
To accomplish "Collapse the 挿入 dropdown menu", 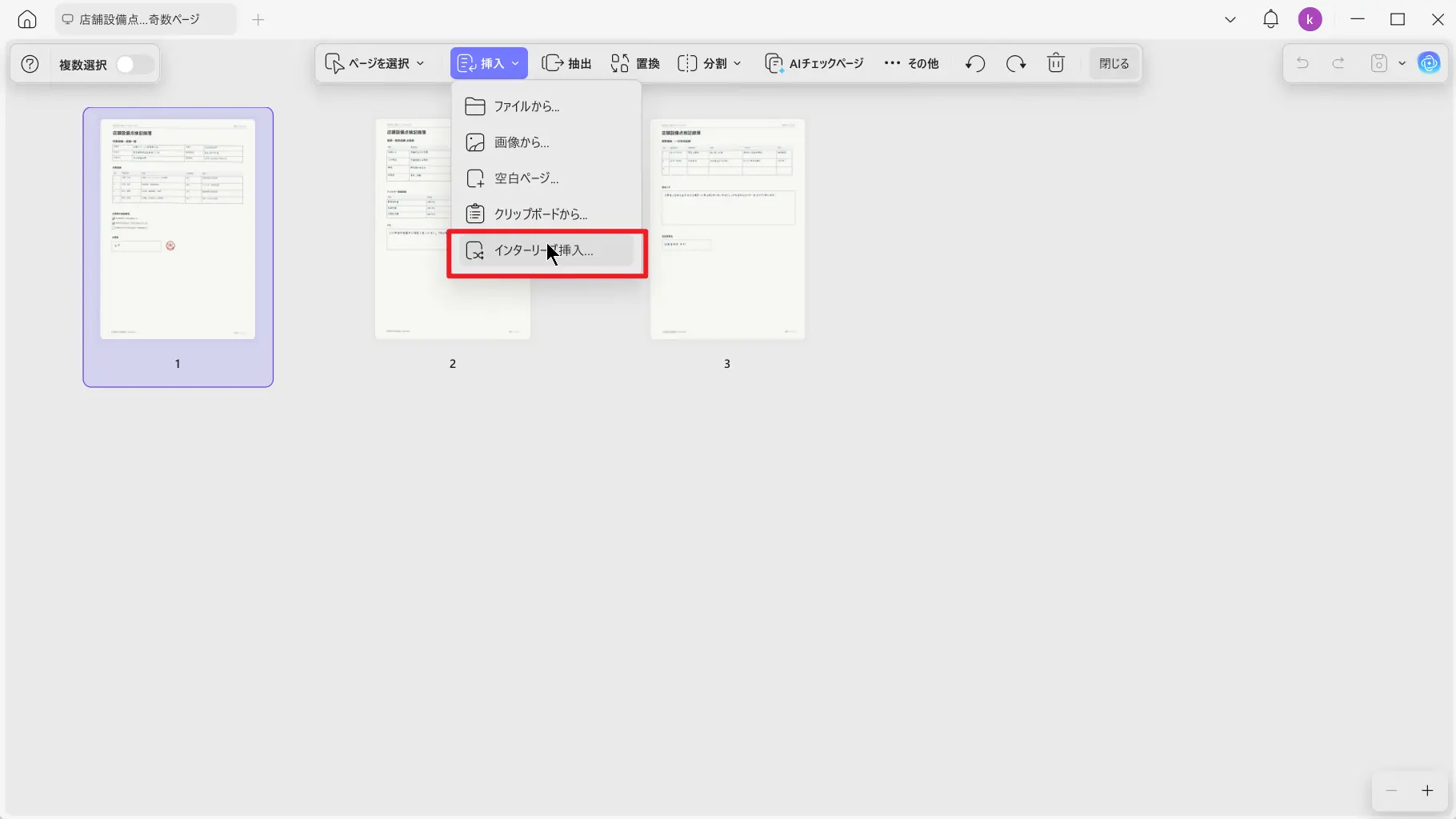I will 489,63.
